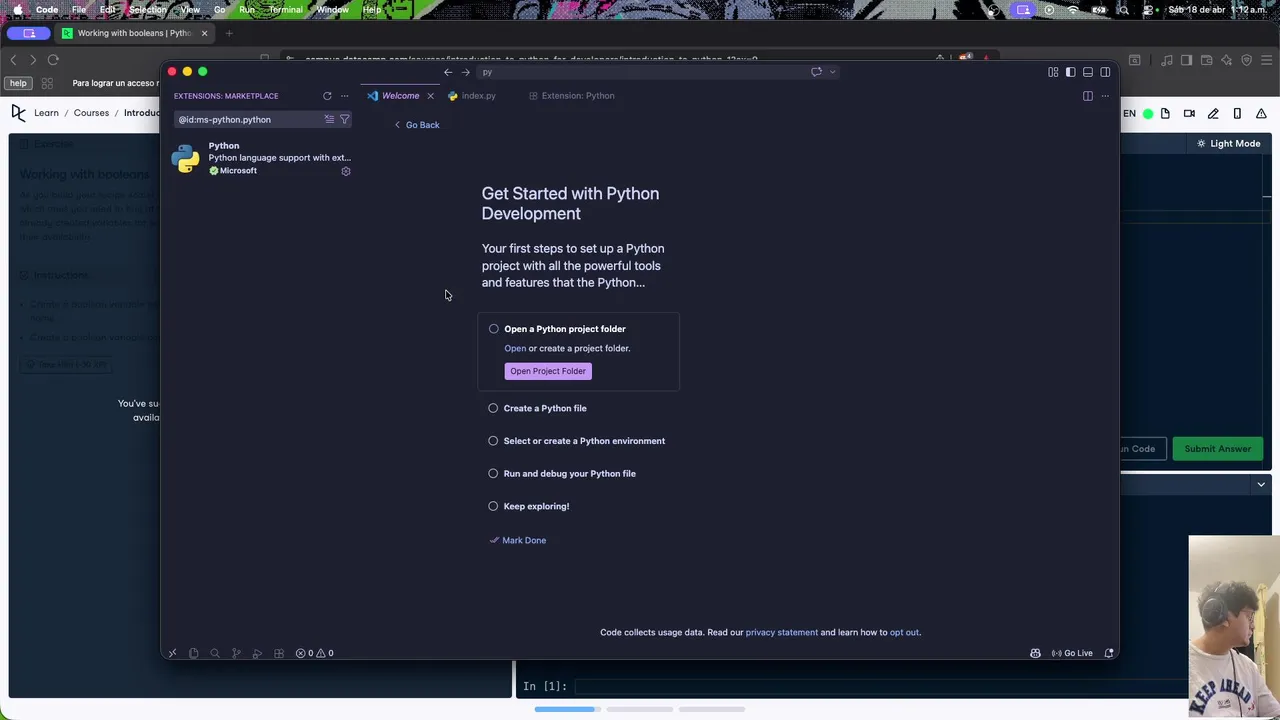This screenshot has width=1280, height=720.
Task: Navigate back with VS Code arrow
Action: coord(448,72)
